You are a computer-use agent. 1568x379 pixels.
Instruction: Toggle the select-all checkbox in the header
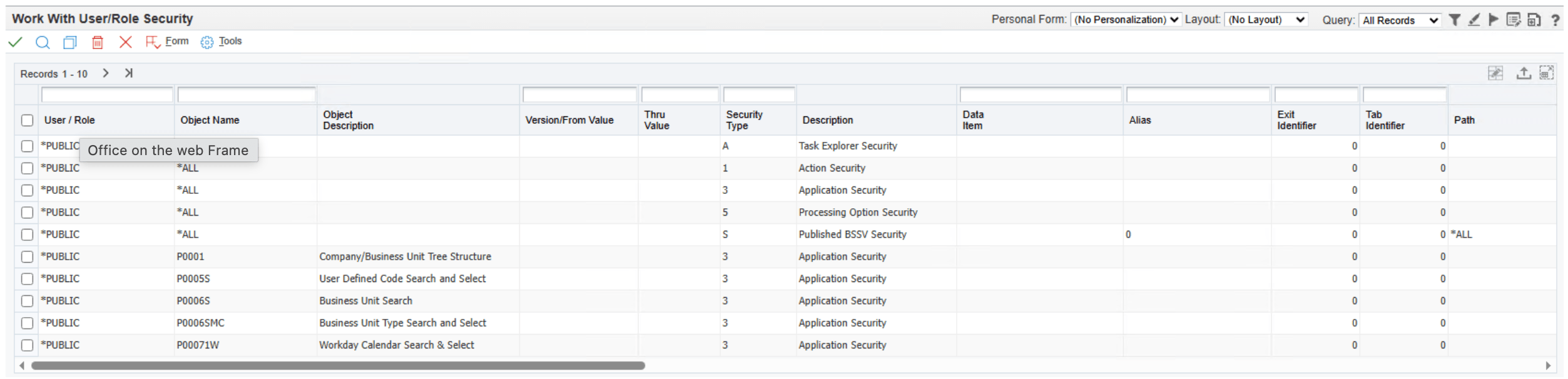pos(27,120)
